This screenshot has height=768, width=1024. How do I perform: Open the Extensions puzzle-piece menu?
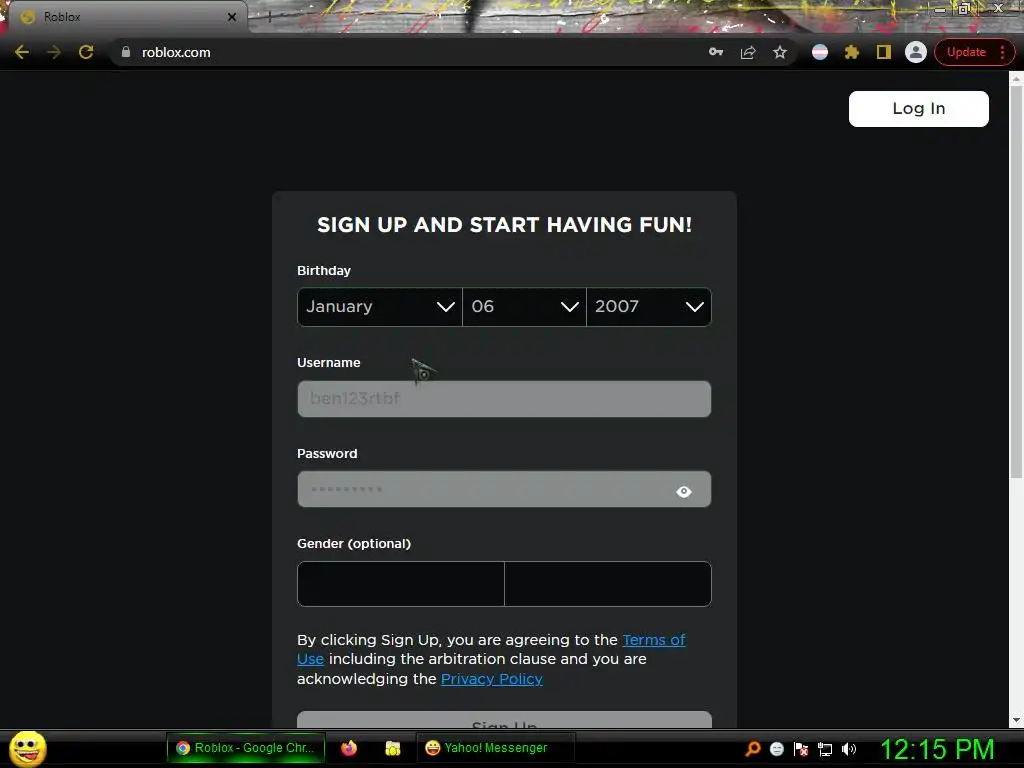coord(852,52)
